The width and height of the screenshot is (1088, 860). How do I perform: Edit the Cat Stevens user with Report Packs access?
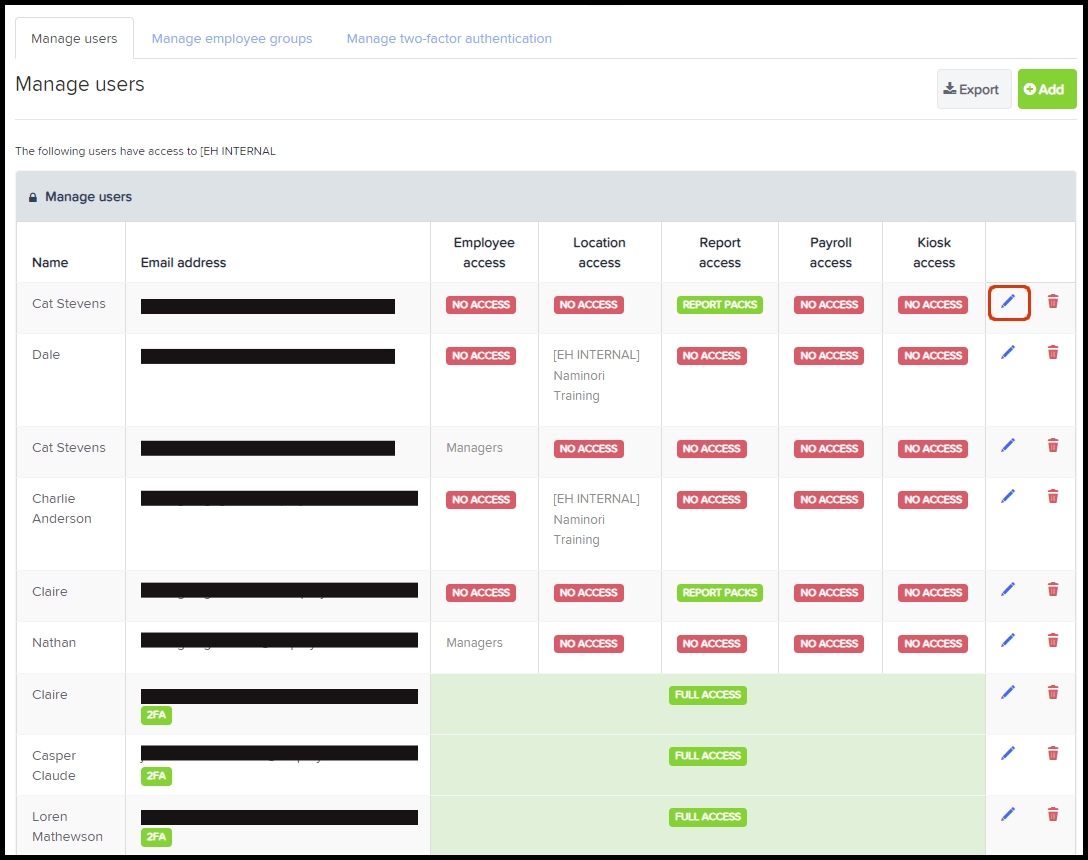click(1008, 302)
